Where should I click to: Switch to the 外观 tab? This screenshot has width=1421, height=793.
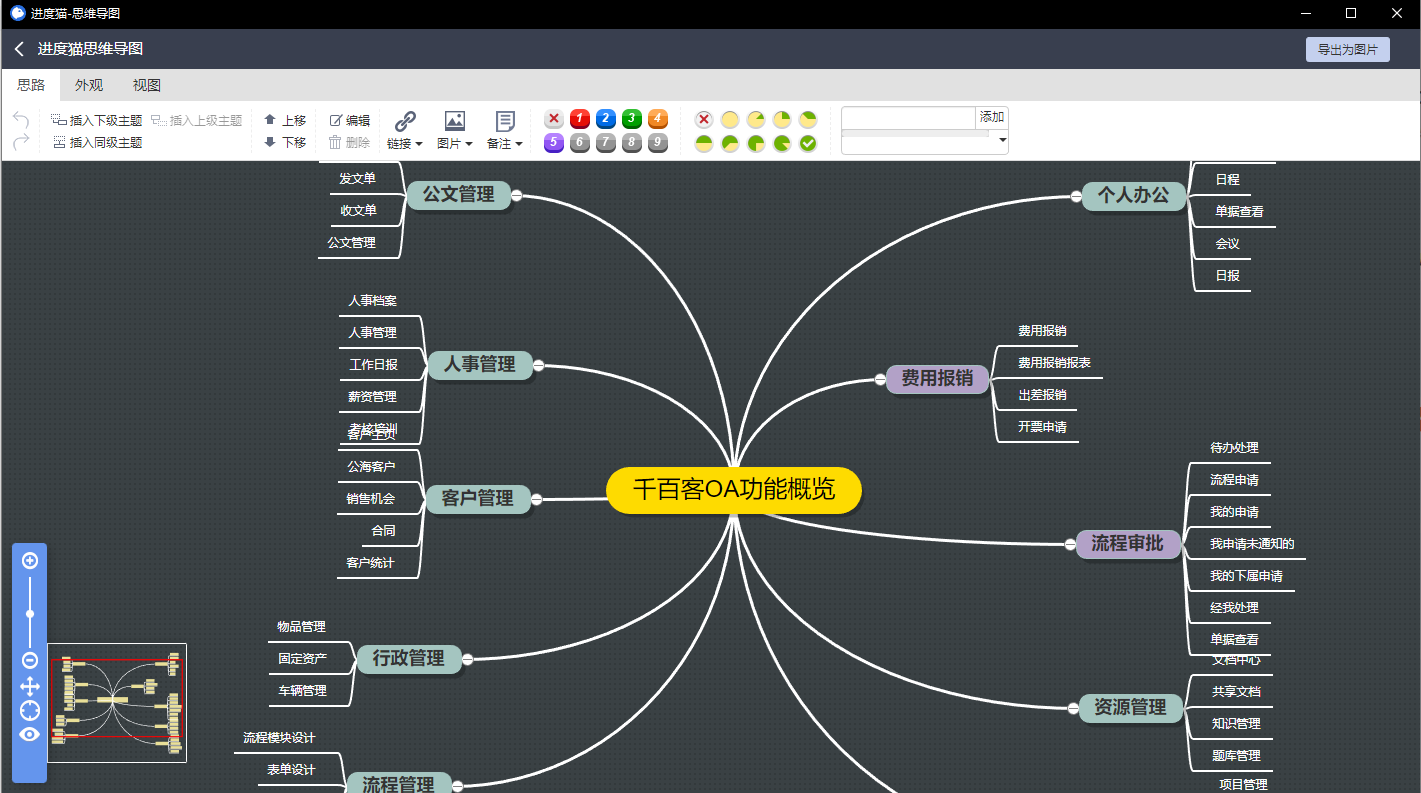coord(89,85)
